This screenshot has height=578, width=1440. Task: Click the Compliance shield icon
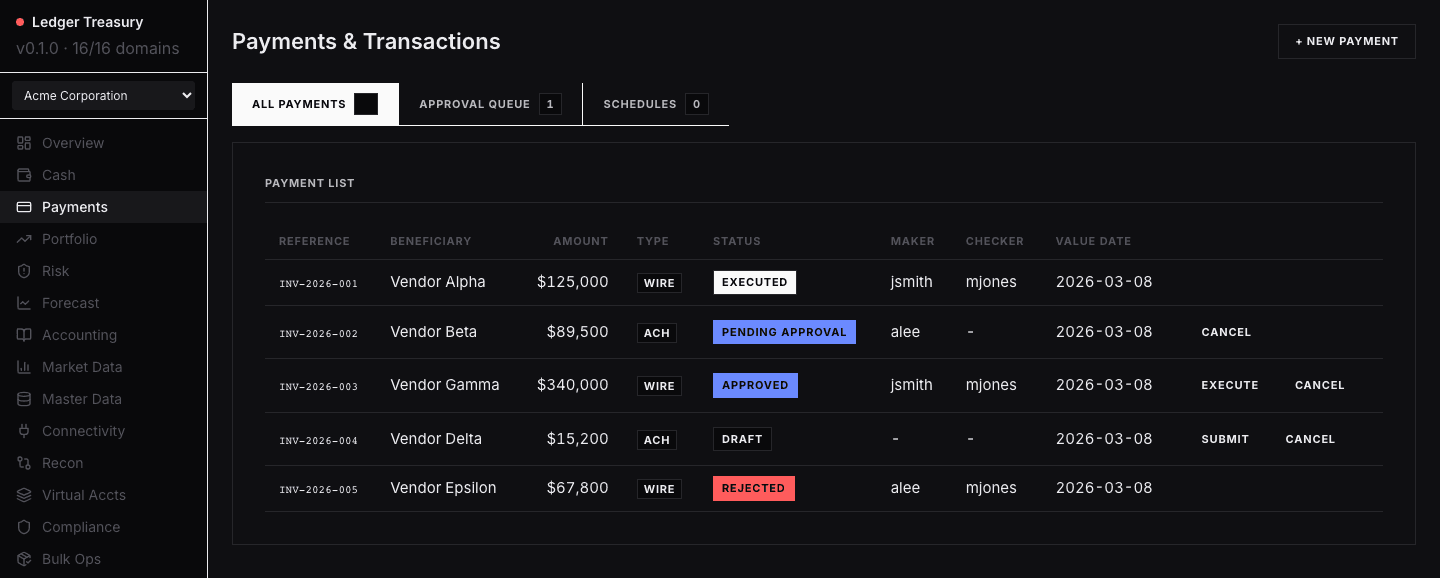24,527
